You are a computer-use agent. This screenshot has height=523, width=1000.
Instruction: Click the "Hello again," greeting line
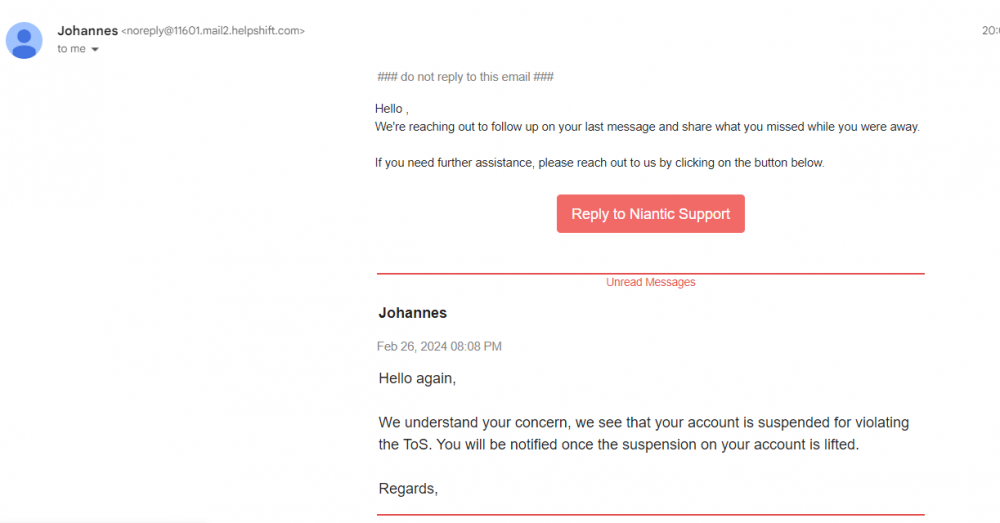(417, 379)
